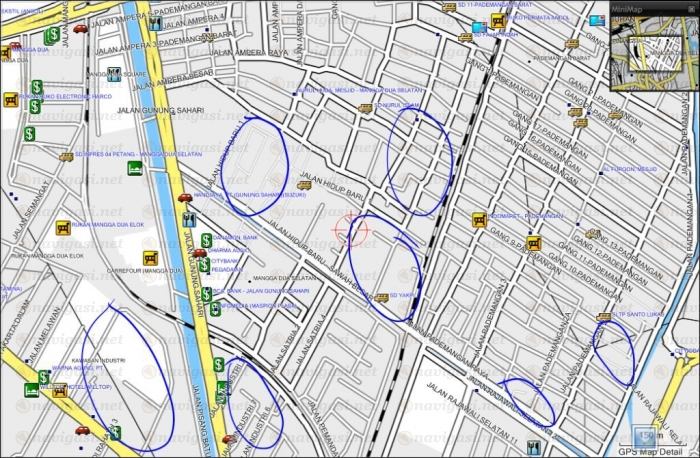
Task: Click the SD Inpres 04 Petang school bus icon
Action: click(66, 157)
